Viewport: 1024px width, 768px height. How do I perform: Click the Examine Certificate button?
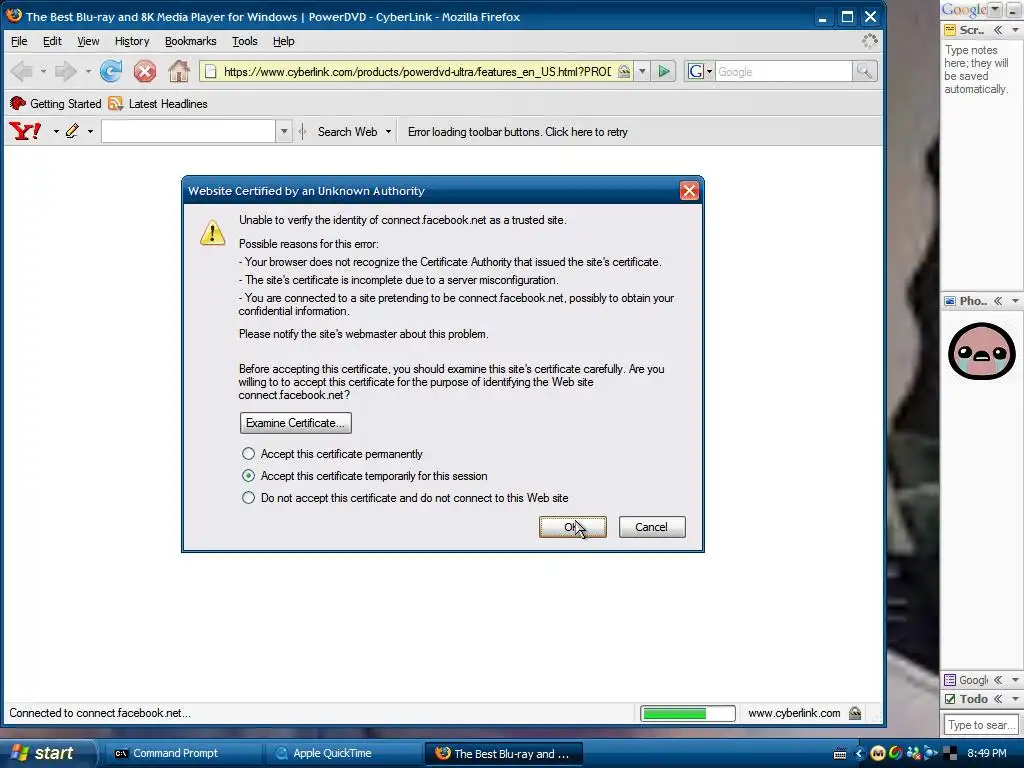(x=296, y=423)
